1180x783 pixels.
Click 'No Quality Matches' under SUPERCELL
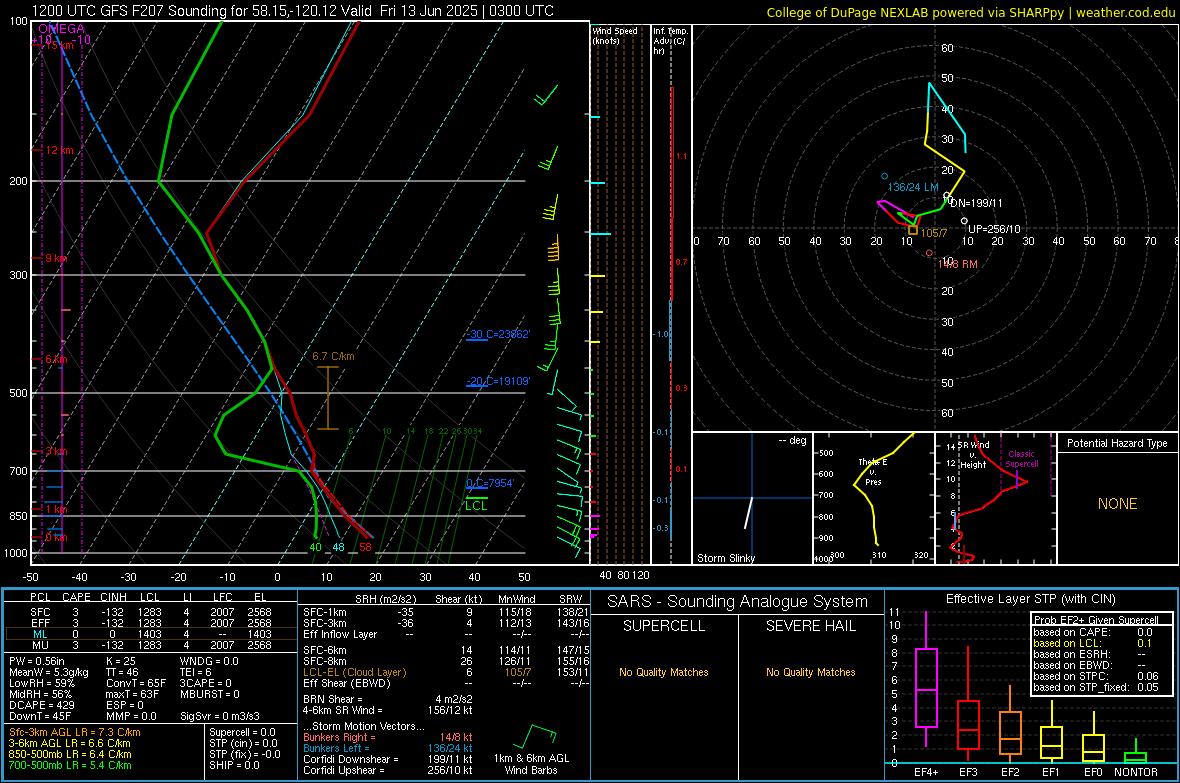664,672
